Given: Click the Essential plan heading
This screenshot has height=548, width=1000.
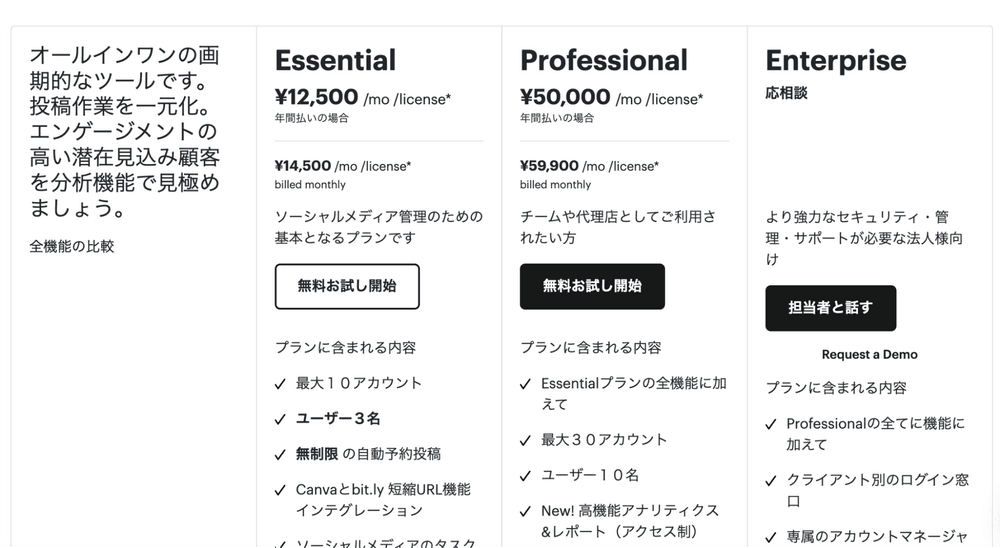Looking at the screenshot, I should coord(335,60).
